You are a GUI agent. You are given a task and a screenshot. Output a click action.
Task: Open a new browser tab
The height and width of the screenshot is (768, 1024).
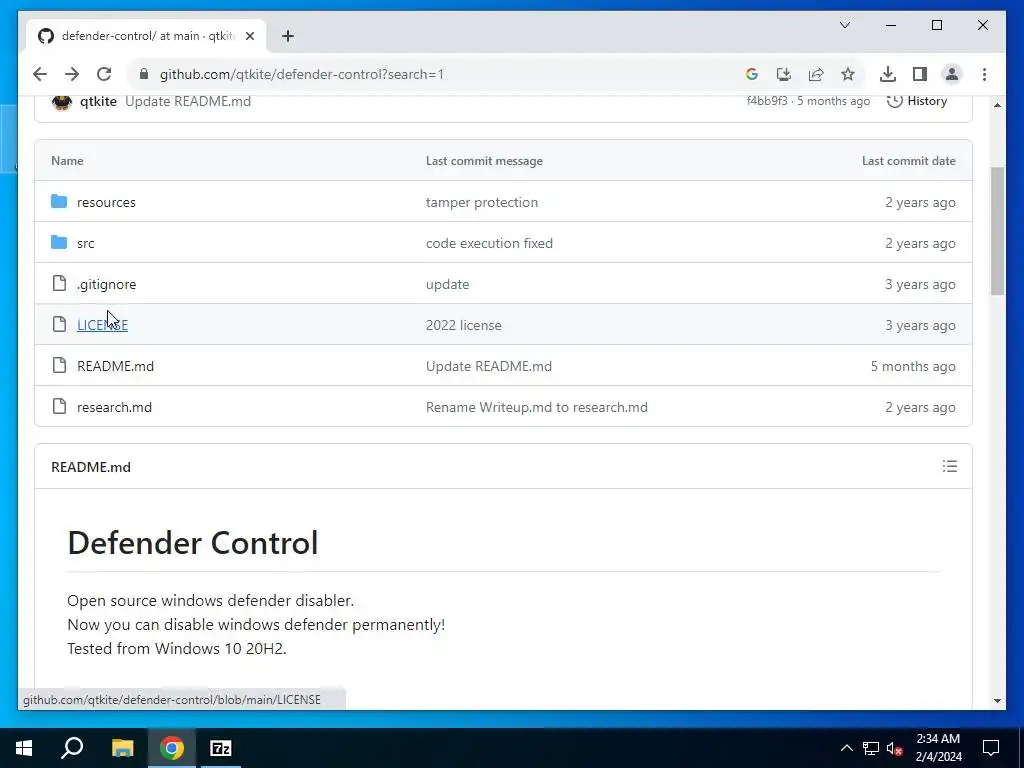pyautogui.click(x=288, y=36)
